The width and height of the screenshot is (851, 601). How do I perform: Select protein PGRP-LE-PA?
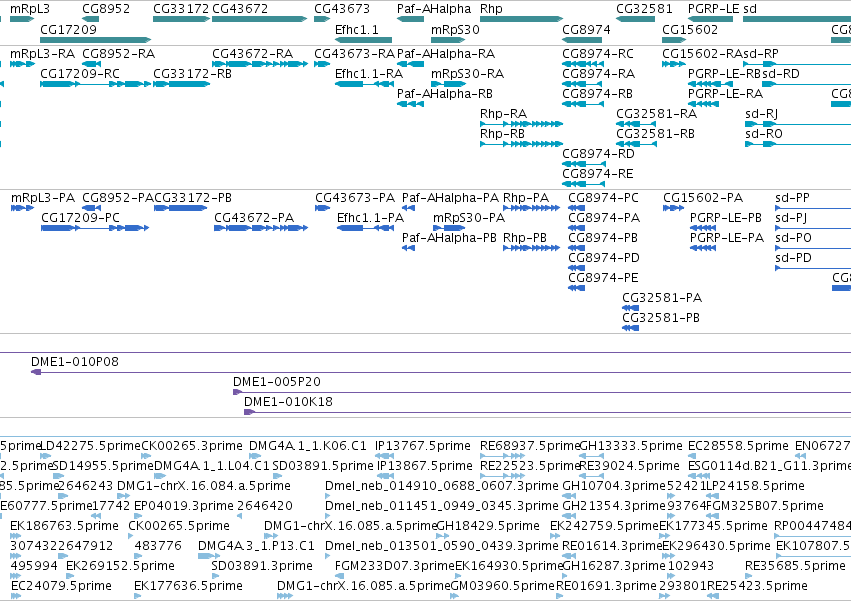(x=727, y=238)
